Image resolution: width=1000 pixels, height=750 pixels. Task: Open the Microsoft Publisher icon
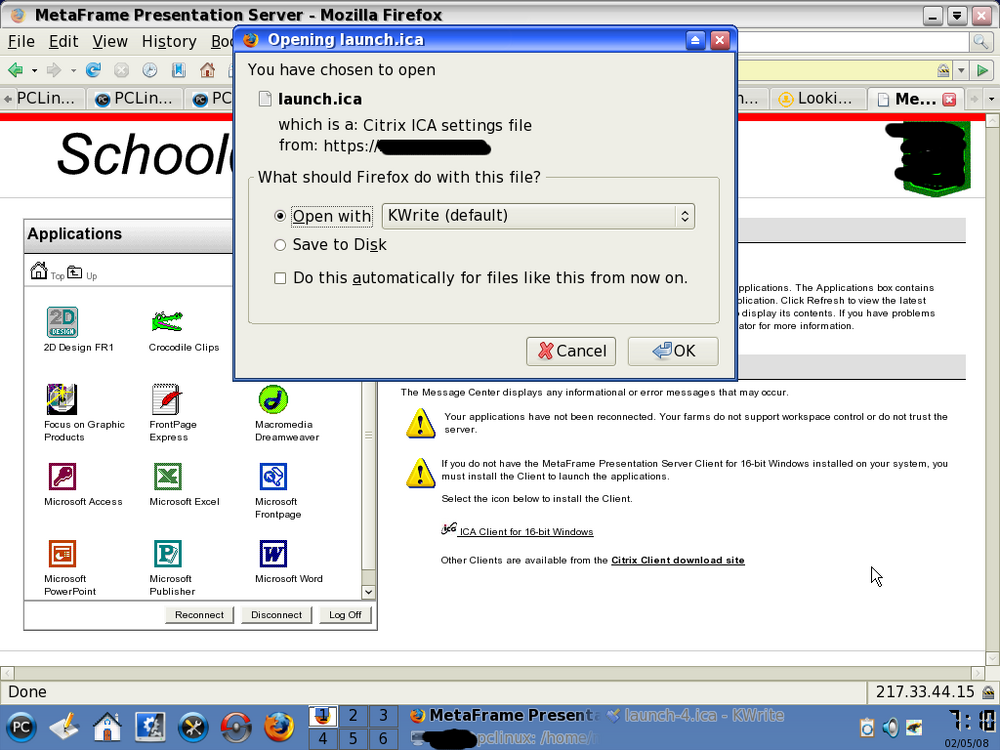coord(168,554)
